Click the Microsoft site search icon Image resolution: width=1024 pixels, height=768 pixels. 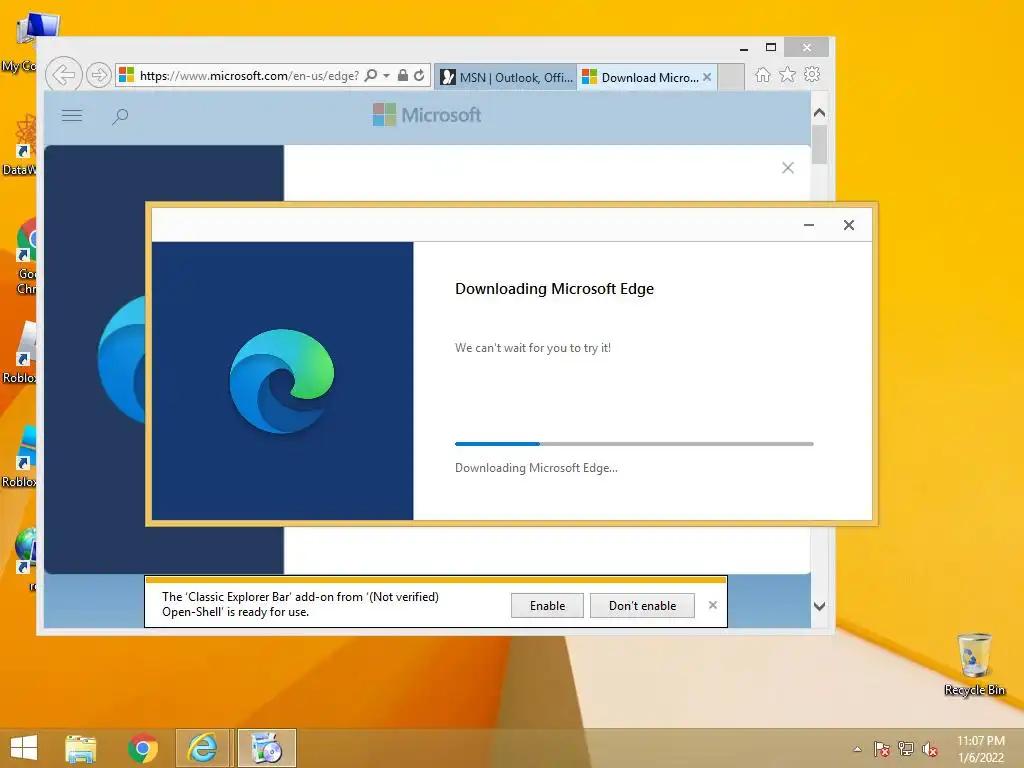point(120,116)
